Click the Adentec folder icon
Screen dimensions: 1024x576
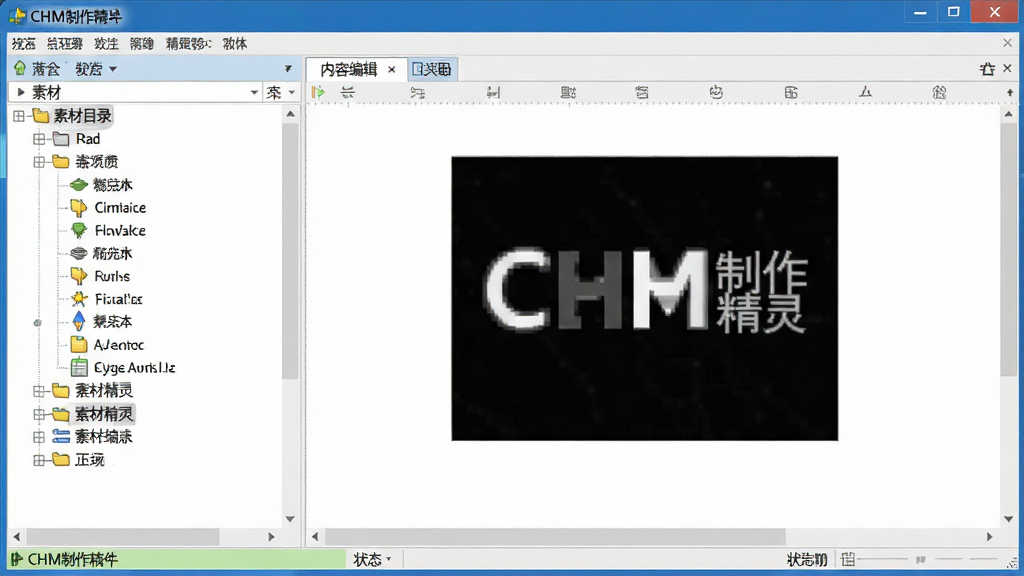point(79,345)
